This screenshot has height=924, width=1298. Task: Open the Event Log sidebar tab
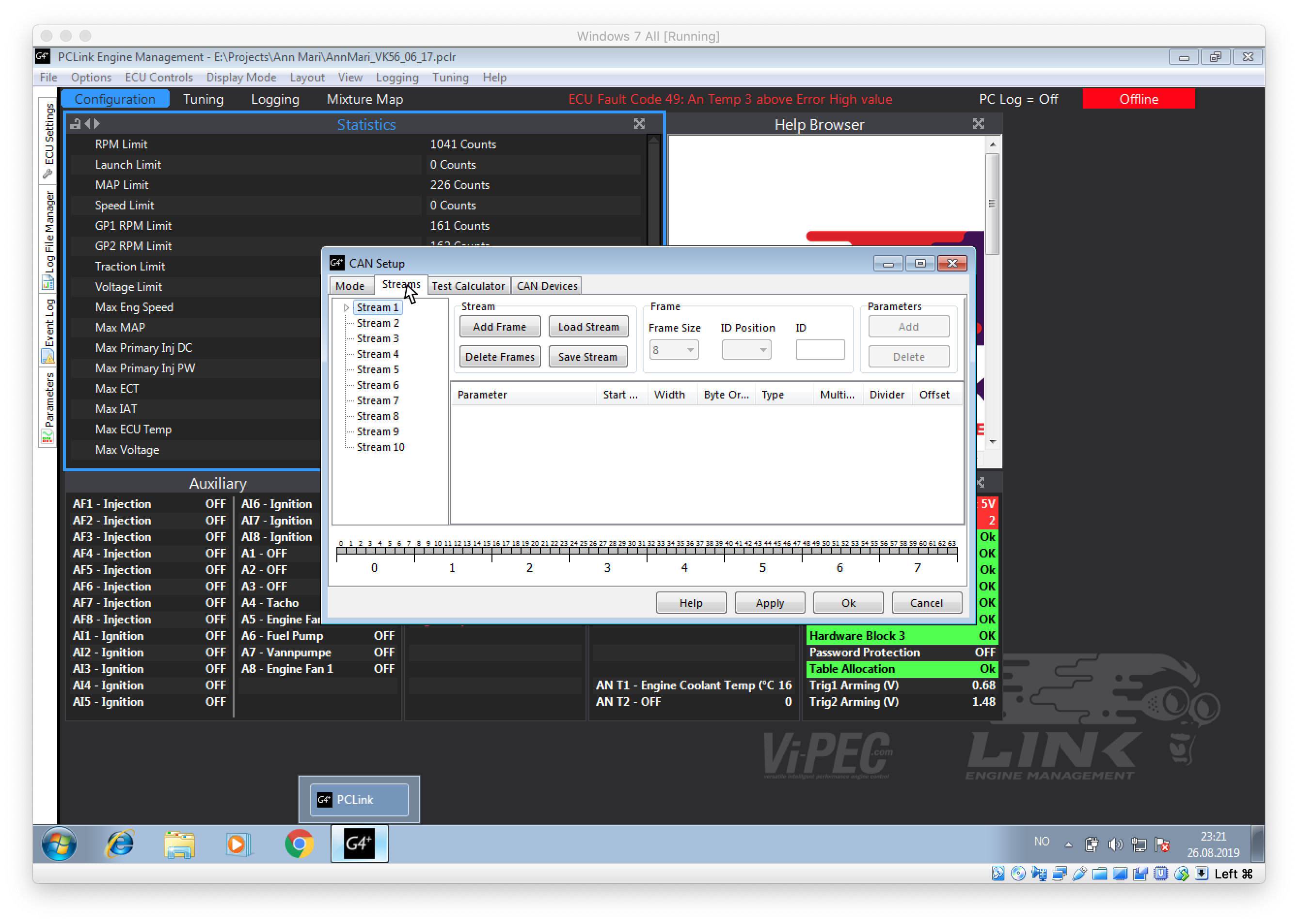48,330
